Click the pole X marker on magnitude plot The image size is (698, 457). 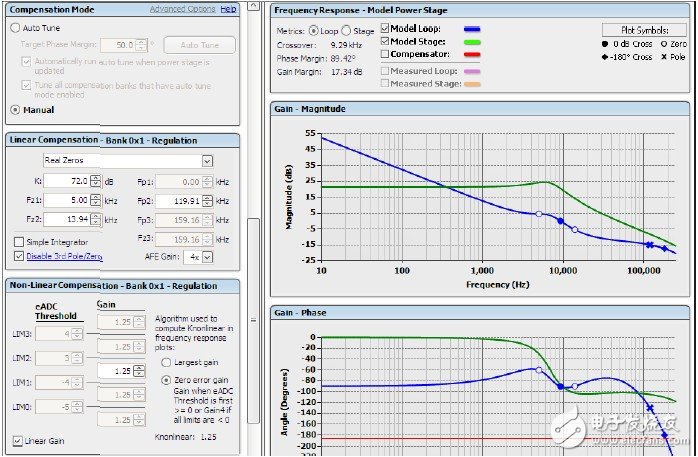point(649,245)
